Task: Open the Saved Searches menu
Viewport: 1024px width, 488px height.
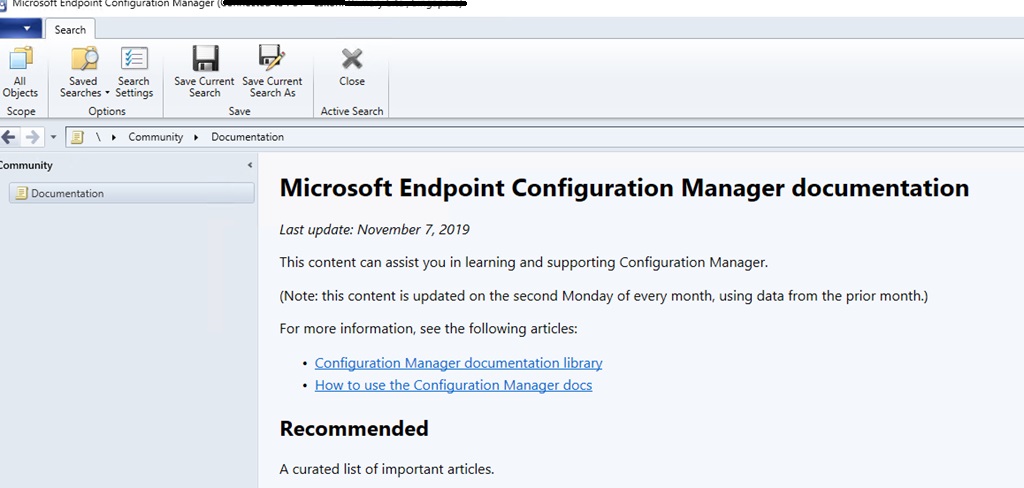Action: [x=84, y=72]
